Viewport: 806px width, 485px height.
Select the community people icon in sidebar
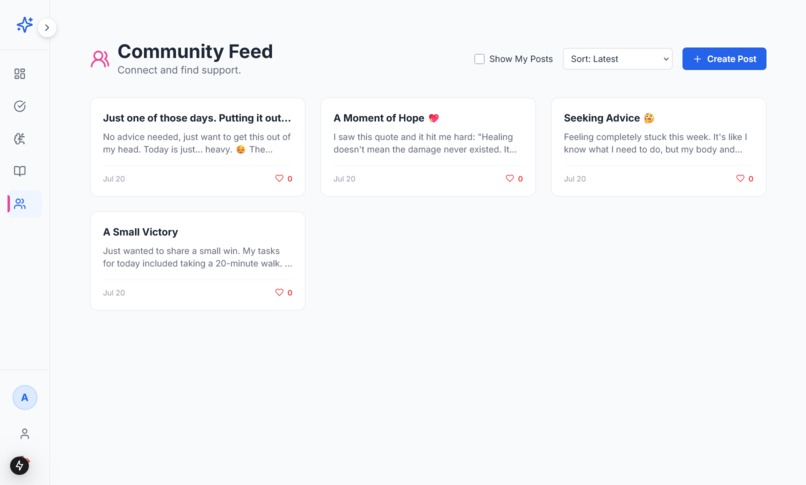(20, 204)
